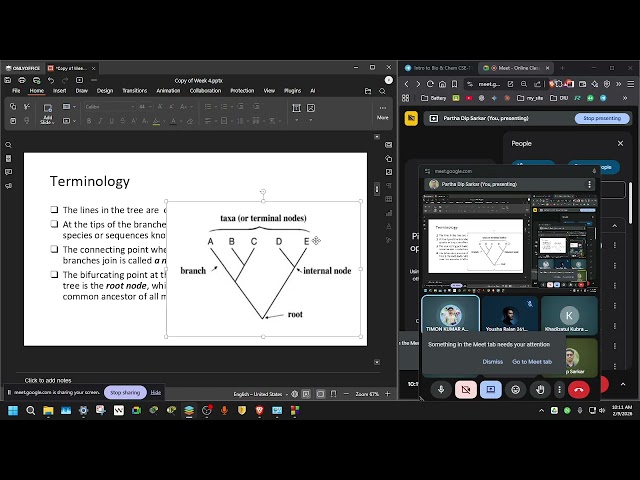
Task: Undo the last action in ONLYOFFICE
Action: (51, 80)
